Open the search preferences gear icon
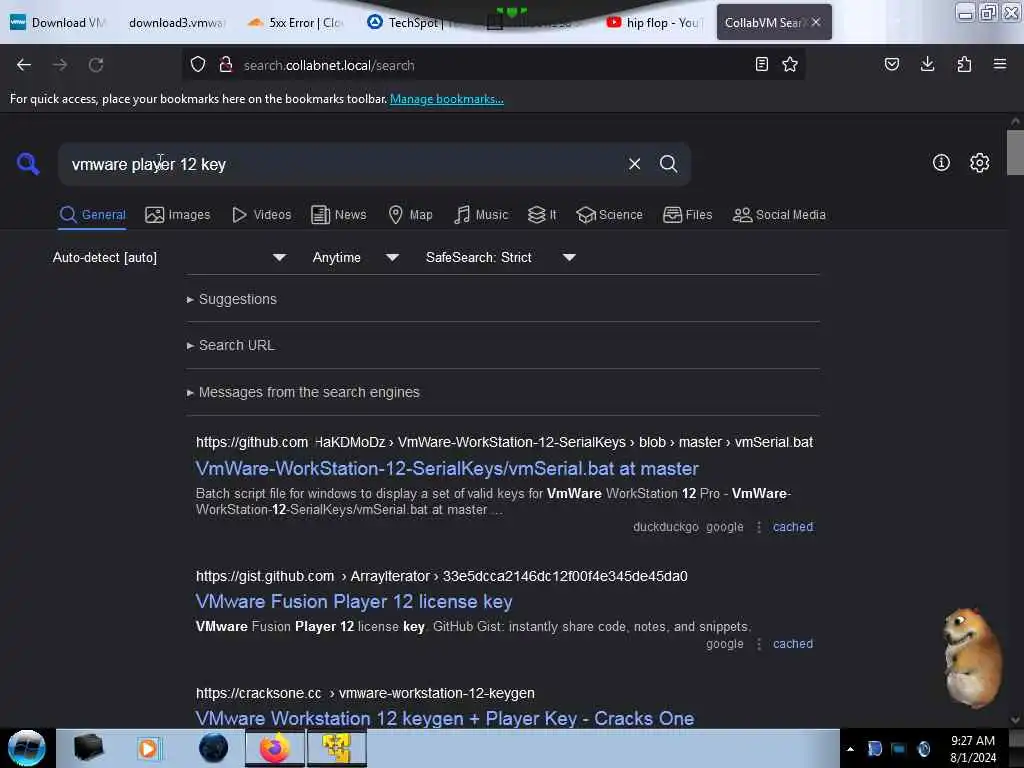The height and width of the screenshot is (768, 1024). point(980,163)
